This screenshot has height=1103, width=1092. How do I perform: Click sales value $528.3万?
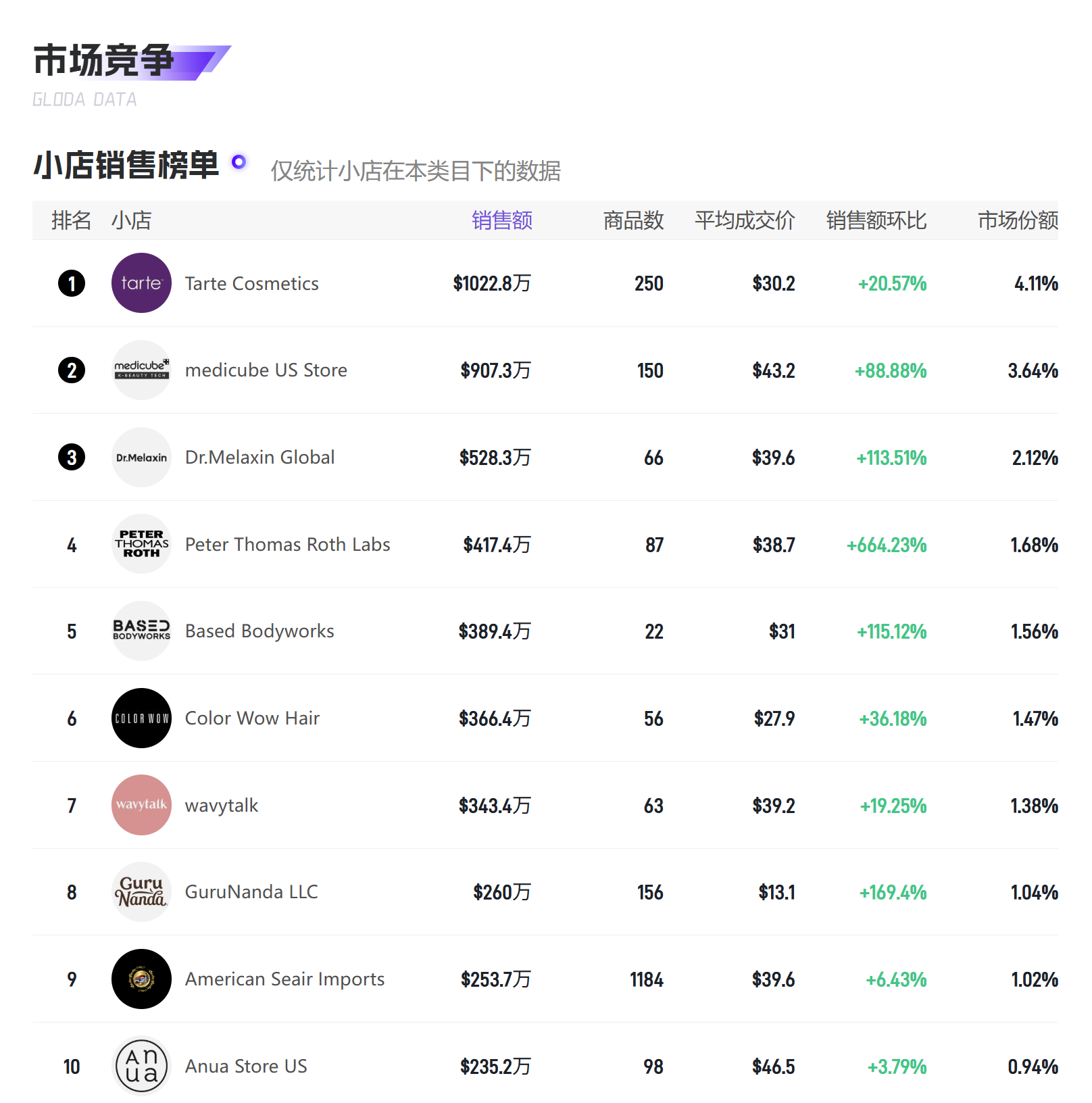(495, 458)
